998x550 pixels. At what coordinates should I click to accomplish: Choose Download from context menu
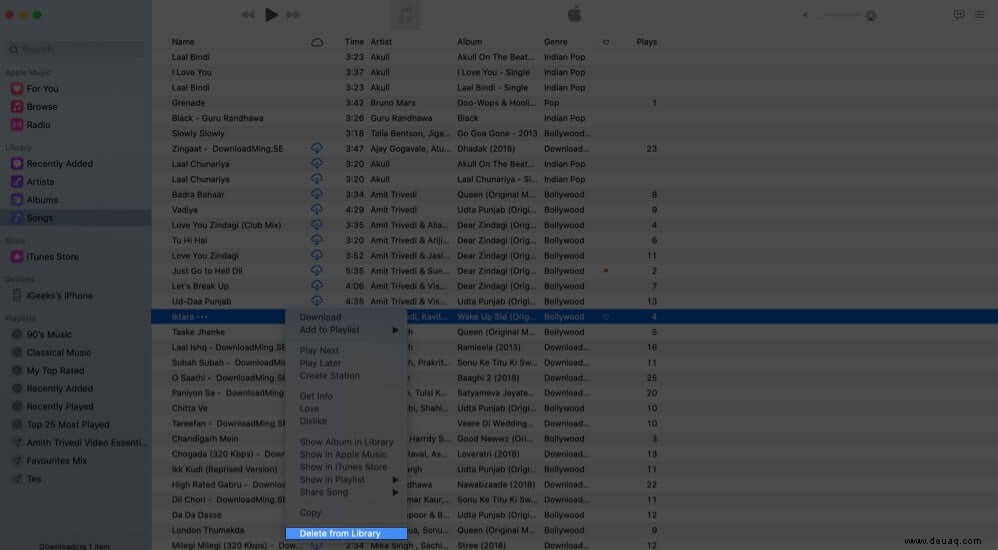(x=320, y=317)
